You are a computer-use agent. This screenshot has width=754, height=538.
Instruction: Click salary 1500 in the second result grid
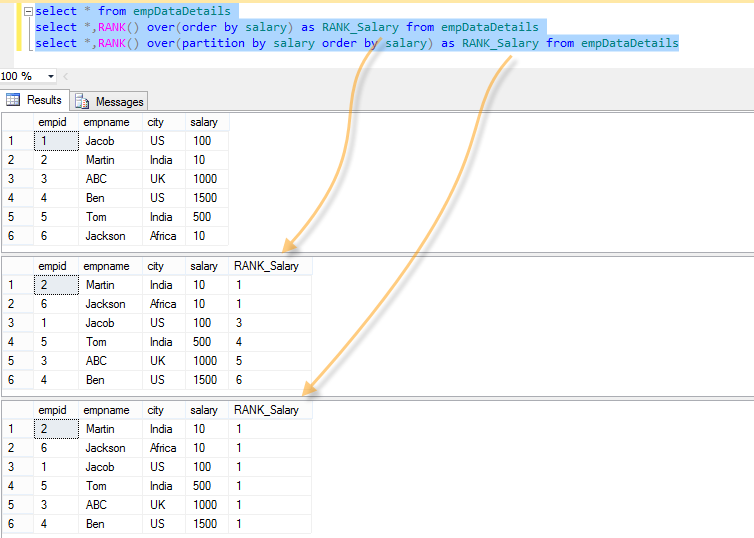pos(207,380)
